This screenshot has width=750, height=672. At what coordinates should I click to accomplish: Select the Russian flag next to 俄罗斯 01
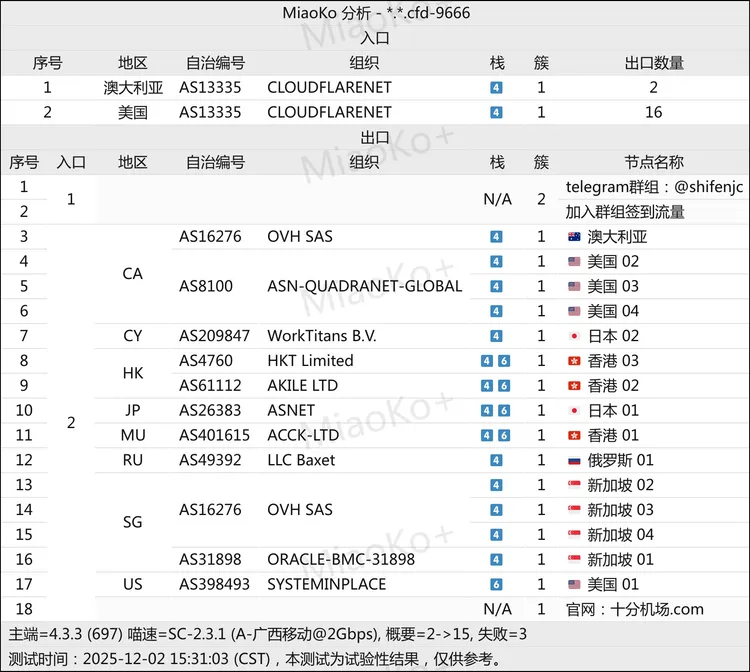573,460
